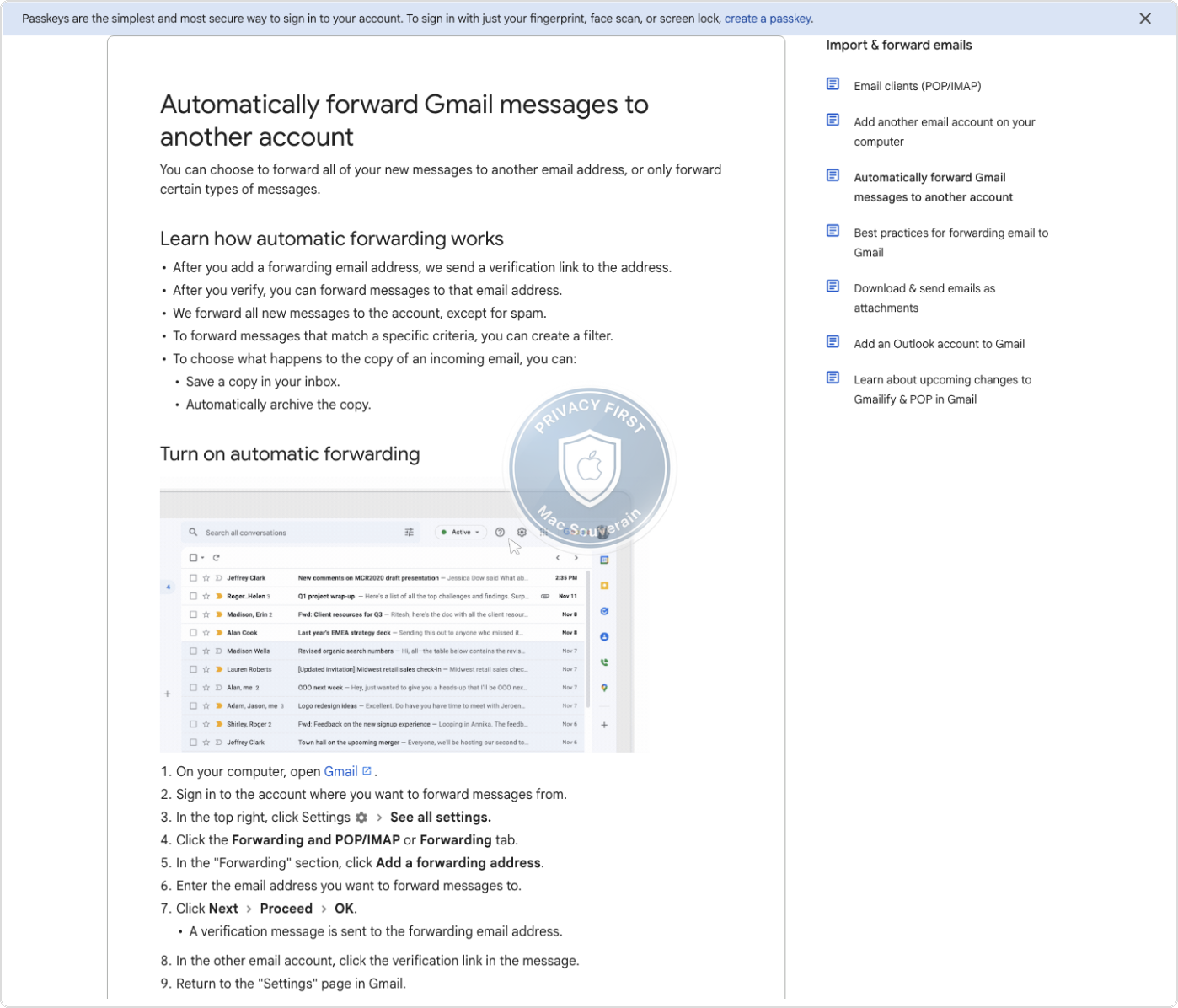Click the article icon beside Download & send emails
Image resolution: width=1178 pixels, height=1008 pixels.
833,287
